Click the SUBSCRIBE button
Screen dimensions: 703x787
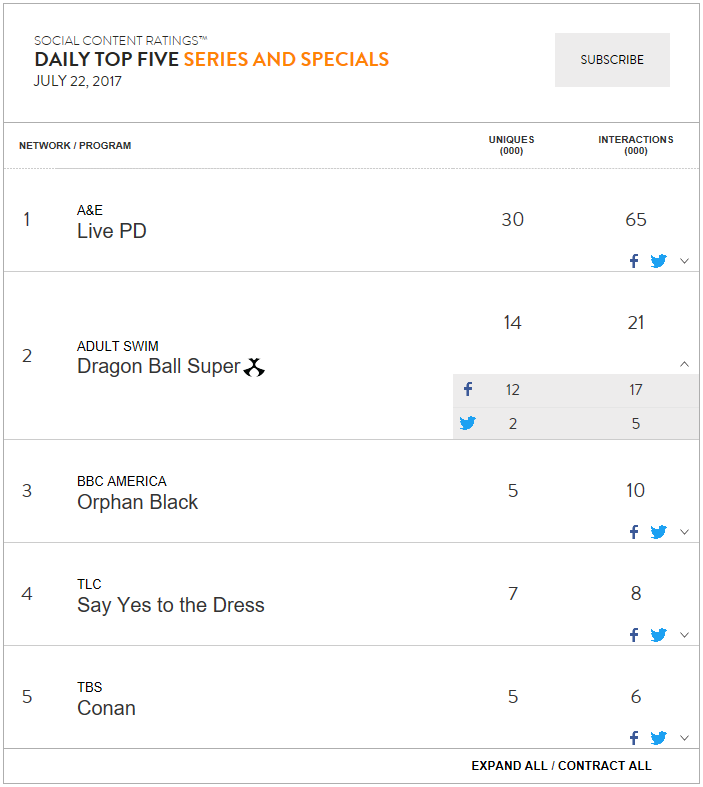[x=612, y=60]
